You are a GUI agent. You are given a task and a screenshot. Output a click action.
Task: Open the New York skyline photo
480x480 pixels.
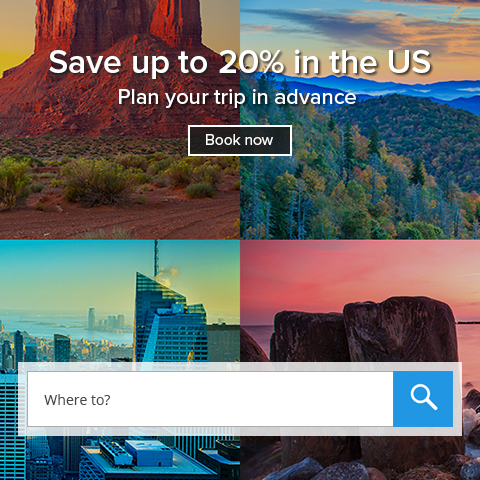point(120,300)
